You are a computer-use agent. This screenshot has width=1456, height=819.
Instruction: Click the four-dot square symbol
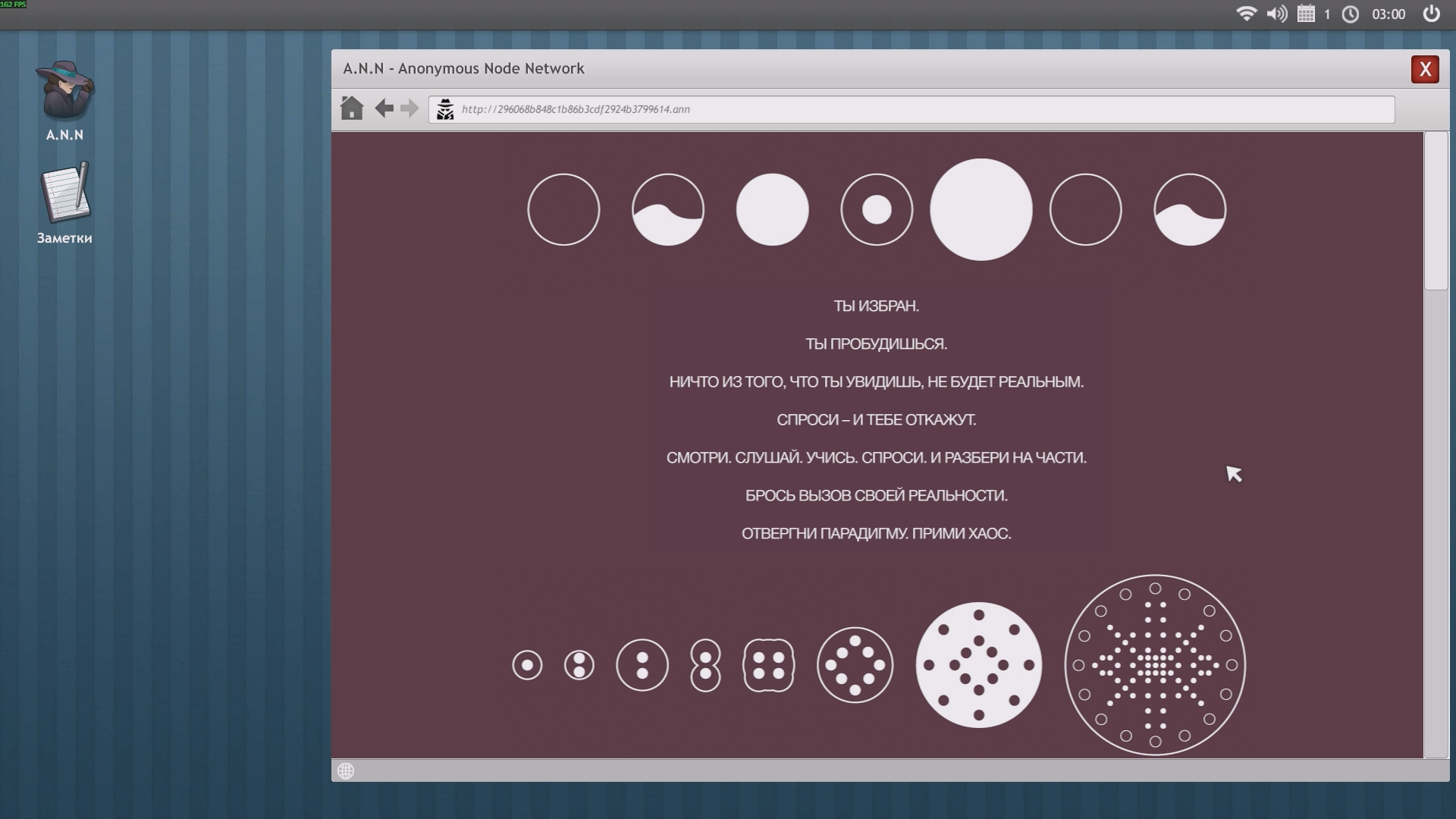pyautogui.click(x=768, y=665)
